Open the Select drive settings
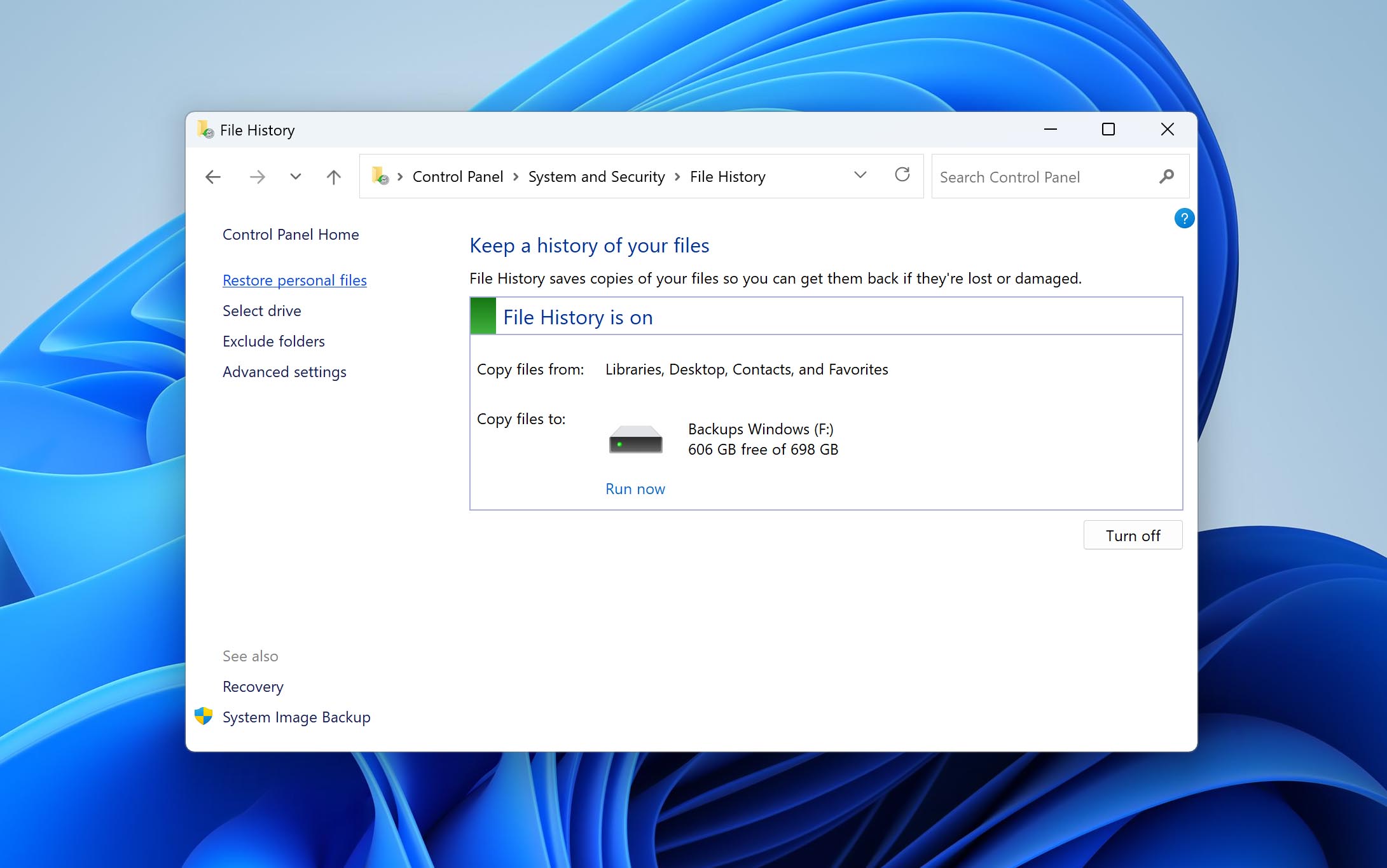Image resolution: width=1387 pixels, height=868 pixels. [x=261, y=310]
